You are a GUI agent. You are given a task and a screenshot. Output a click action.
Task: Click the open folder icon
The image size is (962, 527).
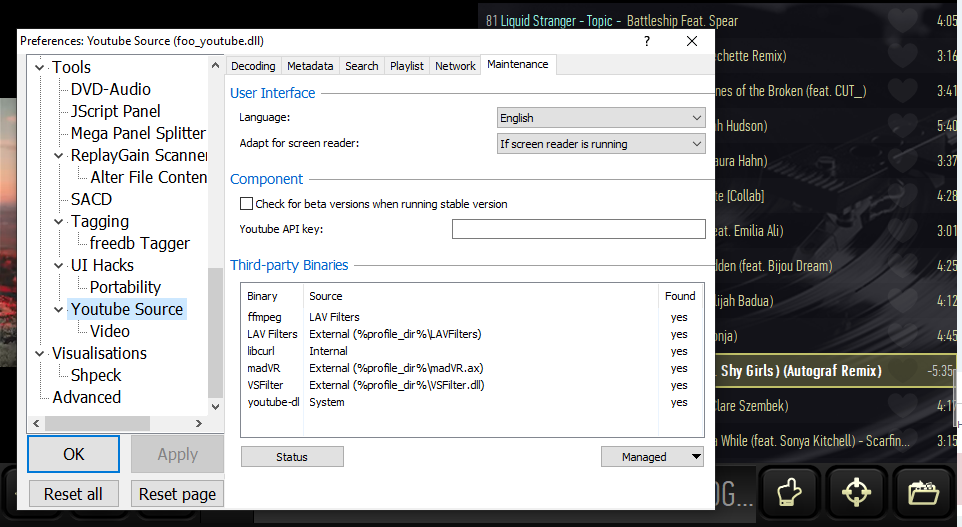[921, 492]
